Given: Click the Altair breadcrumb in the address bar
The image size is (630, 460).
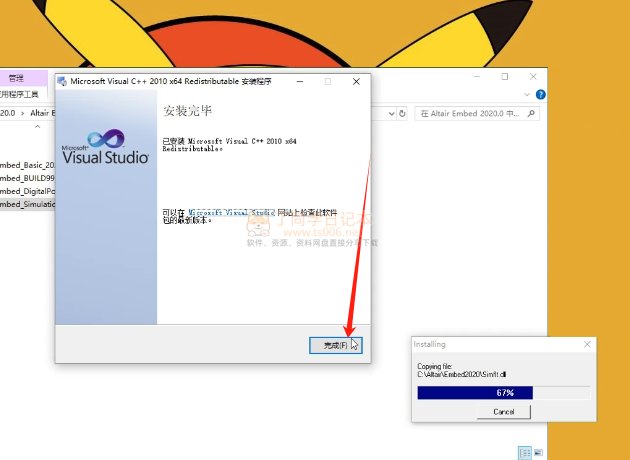Looking at the screenshot, I should click(42, 113).
